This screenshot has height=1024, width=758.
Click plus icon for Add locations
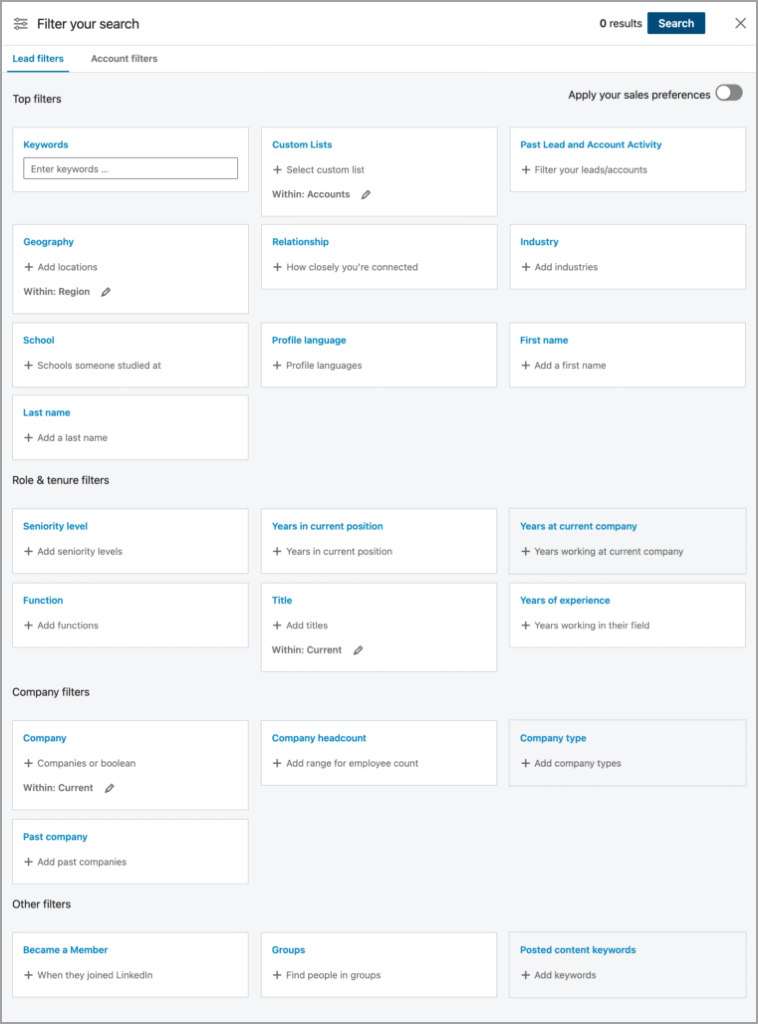coord(29,267)
